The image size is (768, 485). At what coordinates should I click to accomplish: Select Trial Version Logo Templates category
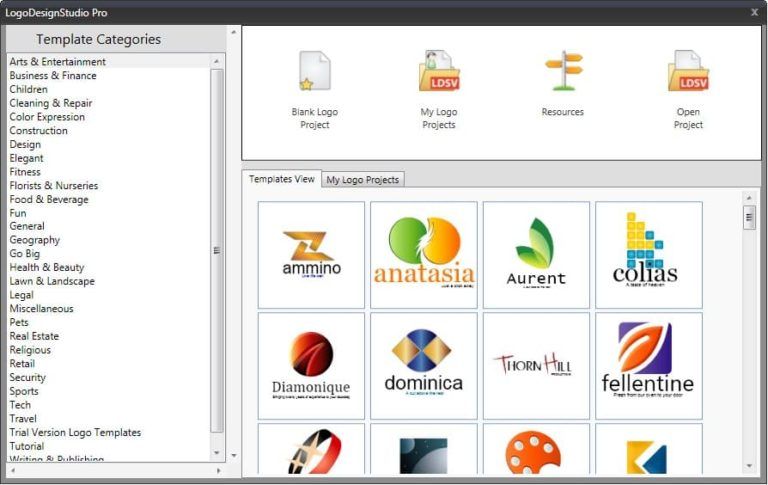coord(75,432)
